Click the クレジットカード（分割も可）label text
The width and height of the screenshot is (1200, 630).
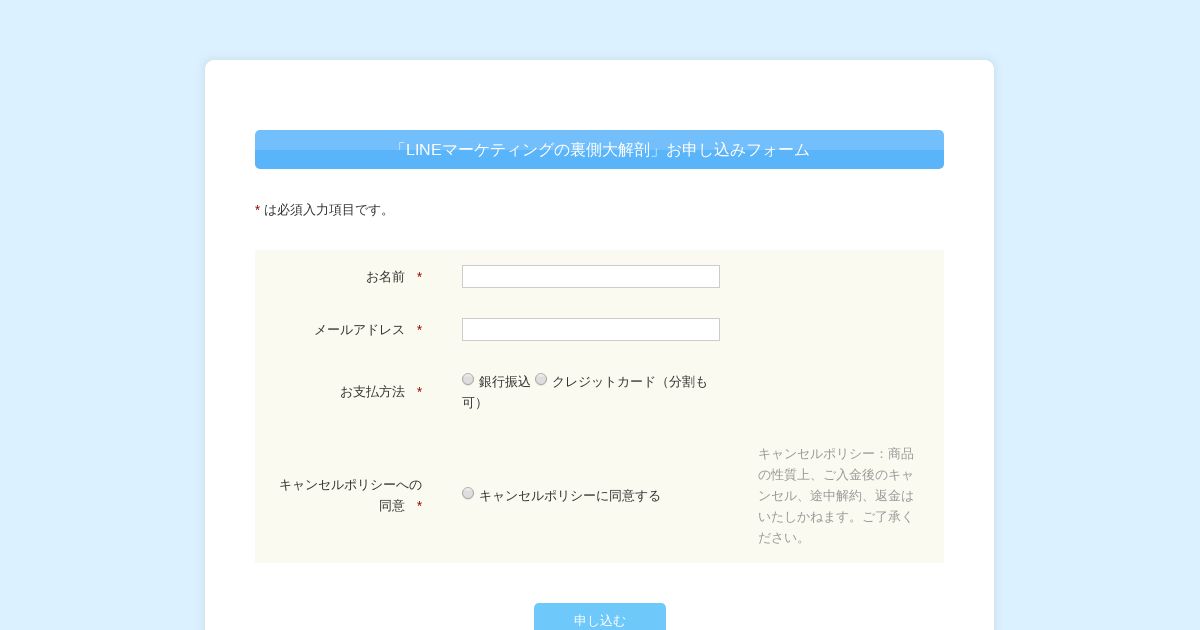(x=585, y=392)
